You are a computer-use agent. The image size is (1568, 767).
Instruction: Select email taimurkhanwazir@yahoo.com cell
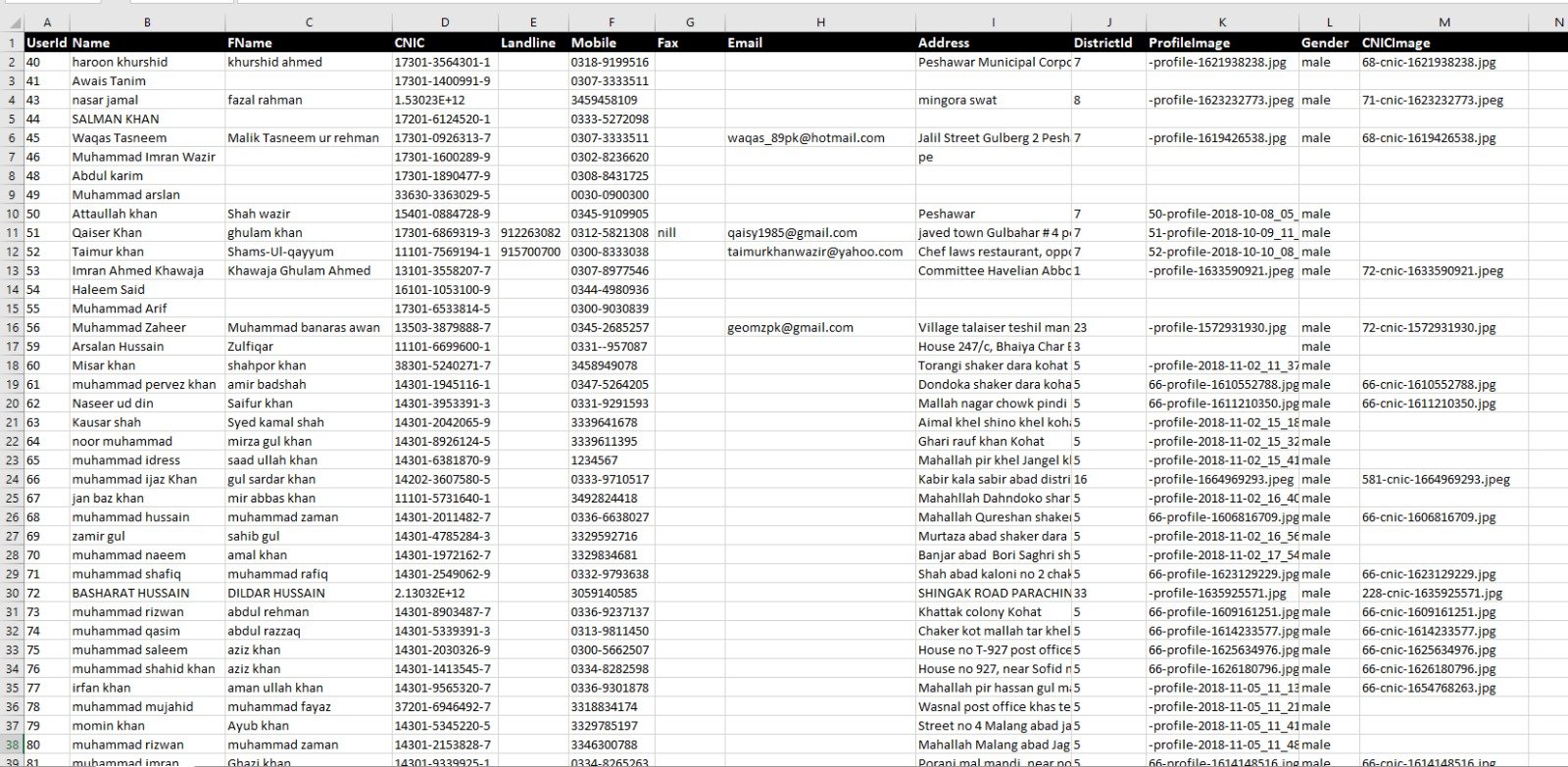[819, 252]
